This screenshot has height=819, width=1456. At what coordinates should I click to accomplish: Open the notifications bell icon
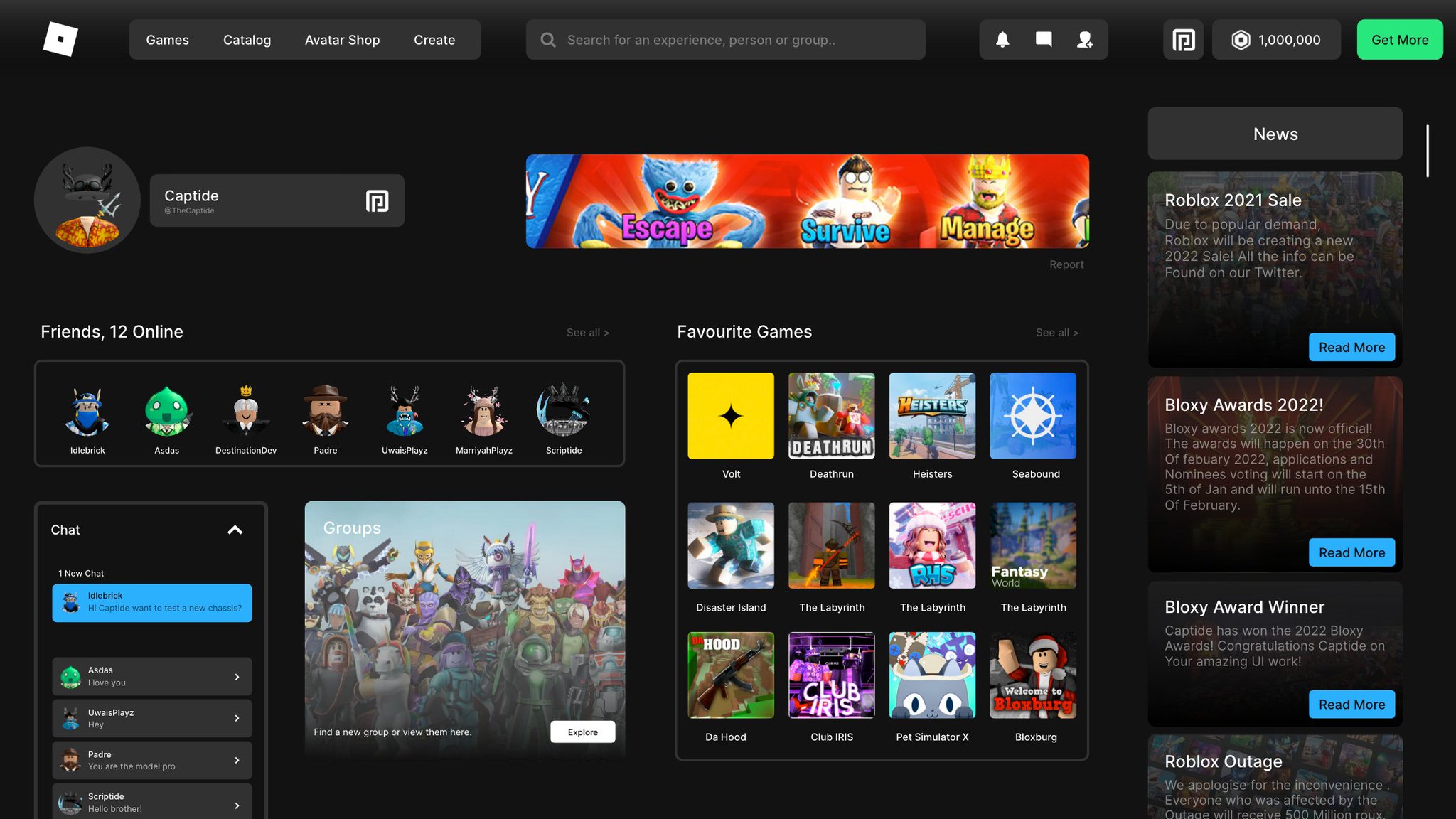pyautogui.click(x=1002, y=40)
